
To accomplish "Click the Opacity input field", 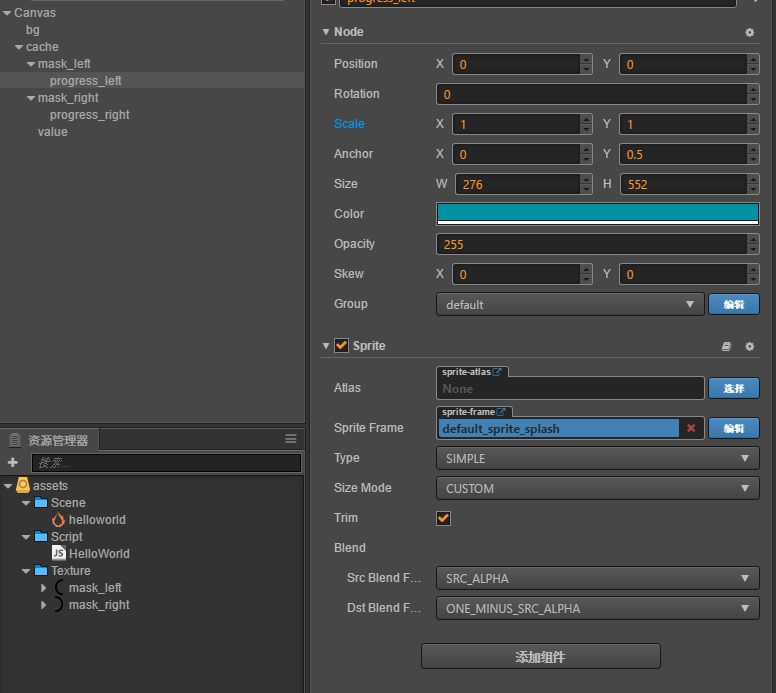I will 591,244.
